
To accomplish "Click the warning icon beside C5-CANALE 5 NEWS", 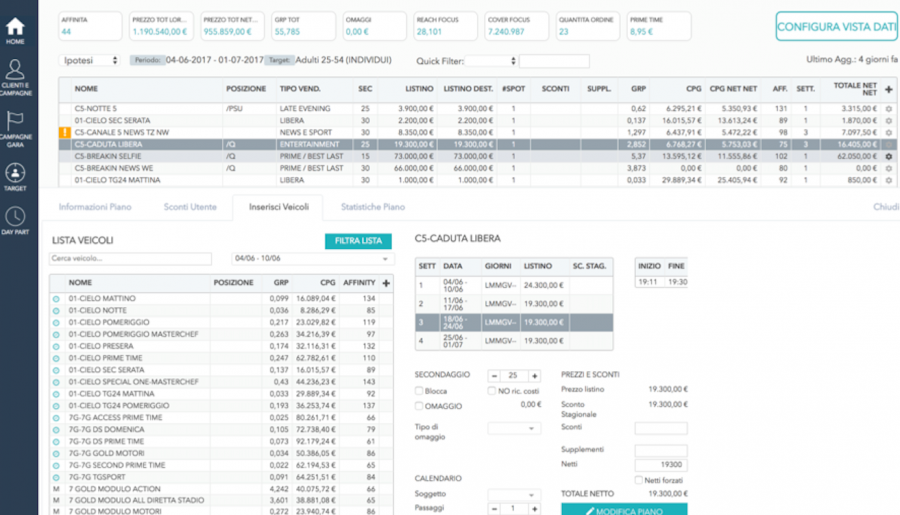I will 65,132.
